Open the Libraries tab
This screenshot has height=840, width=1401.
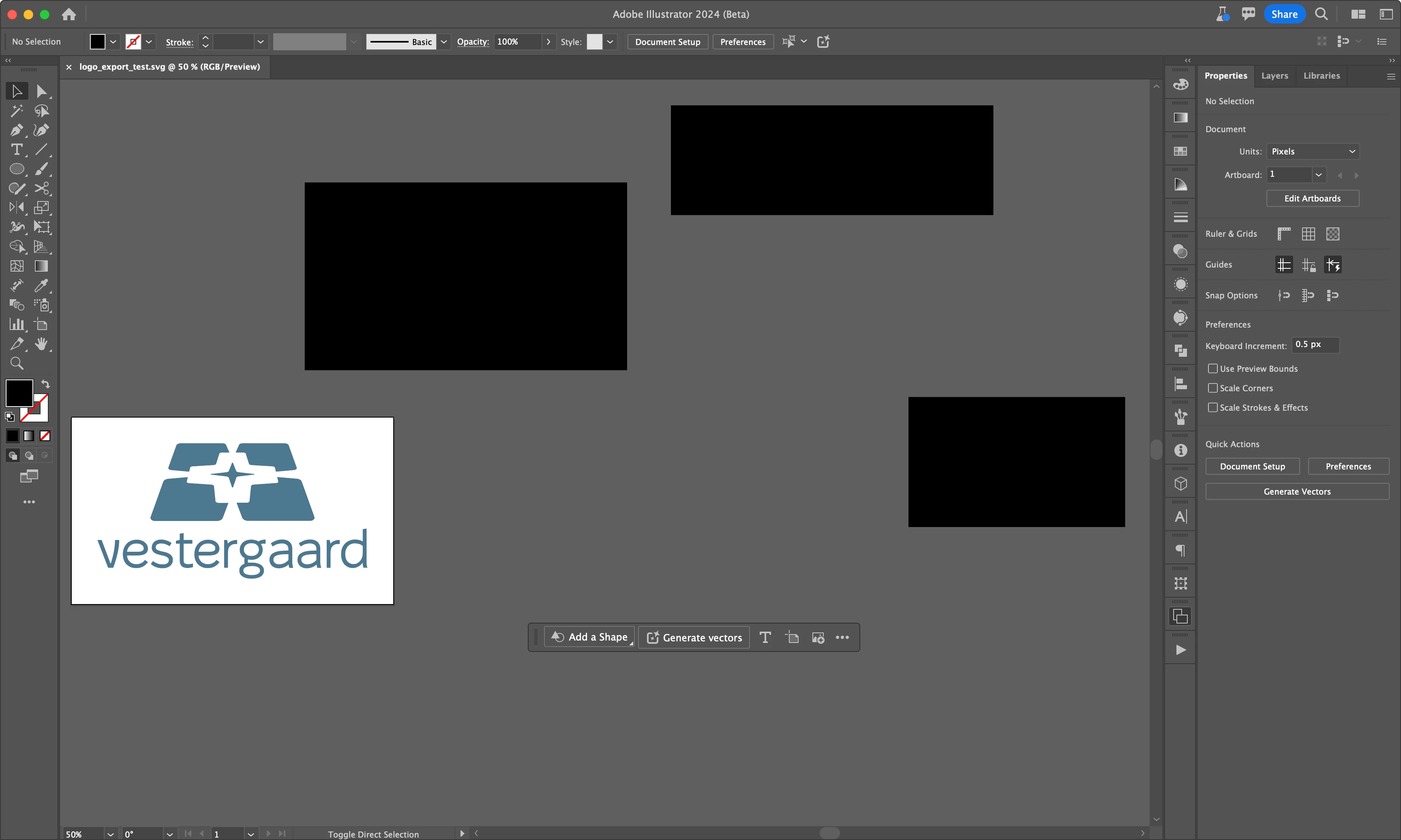pyautogui.click(x=1321, y=75)
